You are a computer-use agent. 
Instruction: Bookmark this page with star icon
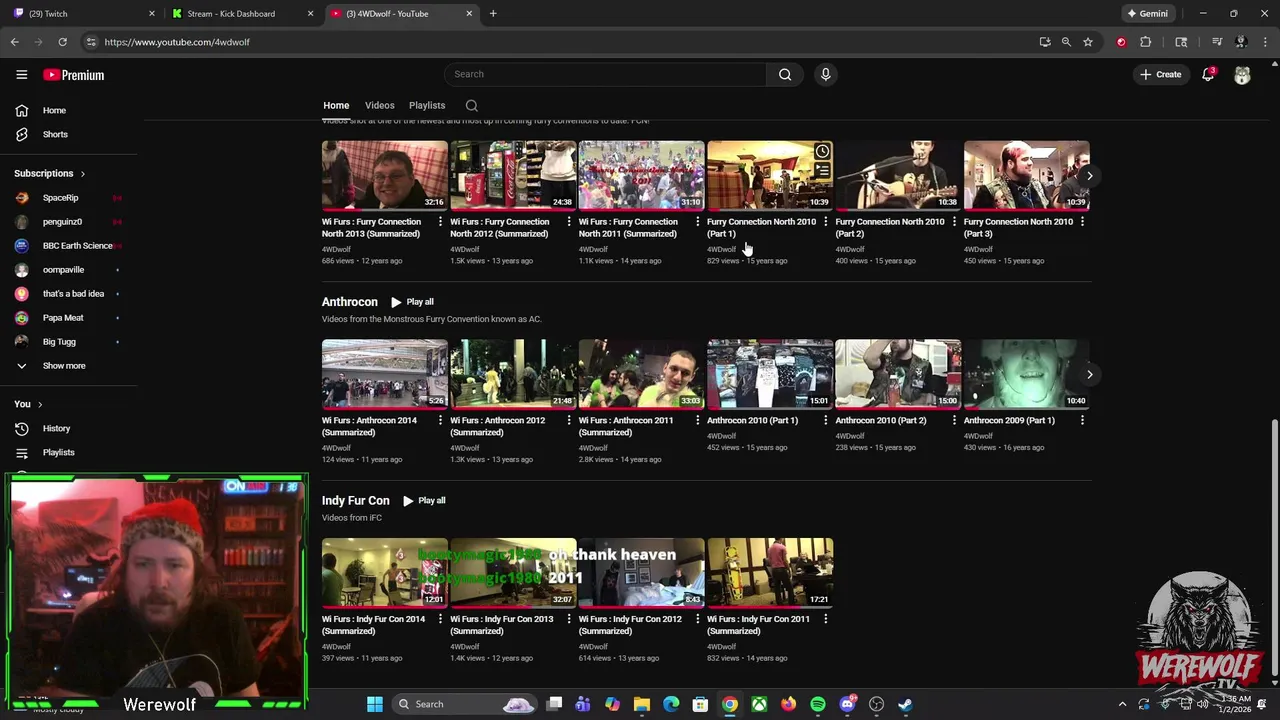tap(1088, 42)
